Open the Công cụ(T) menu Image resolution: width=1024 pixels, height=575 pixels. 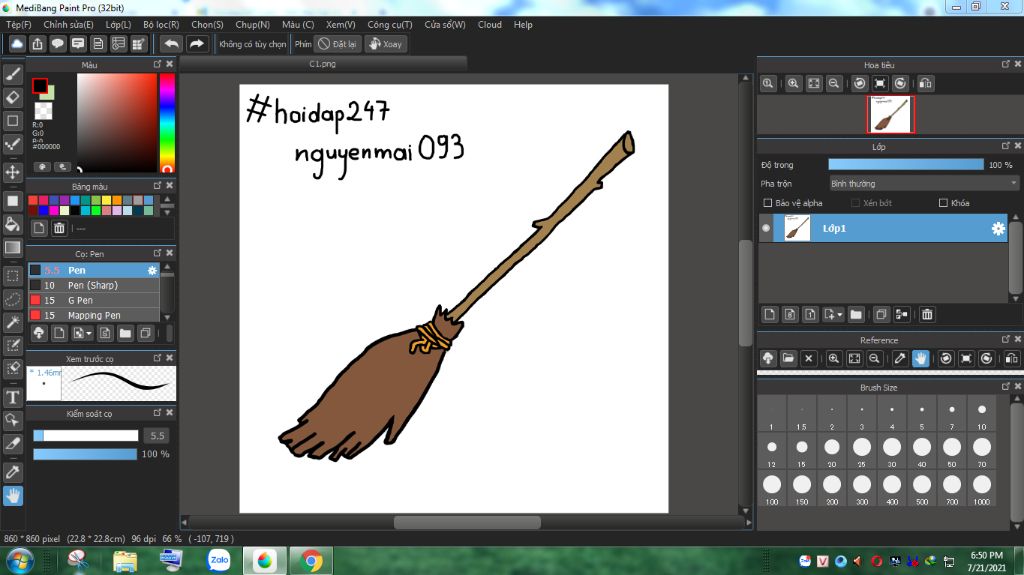[x=390, y=24]
